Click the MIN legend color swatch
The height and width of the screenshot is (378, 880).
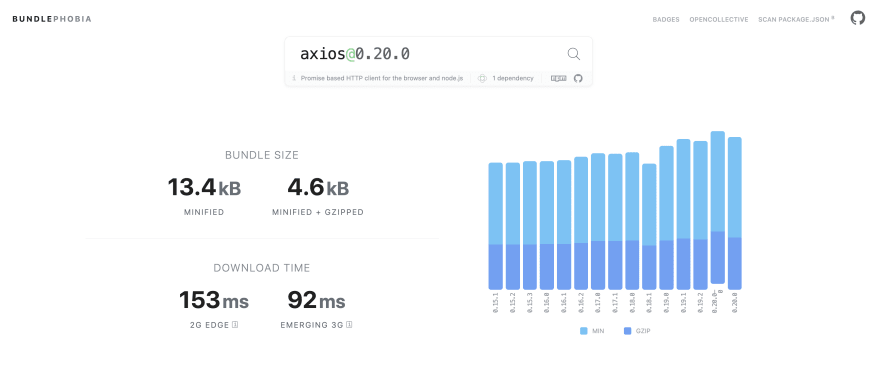pos(584,331)
